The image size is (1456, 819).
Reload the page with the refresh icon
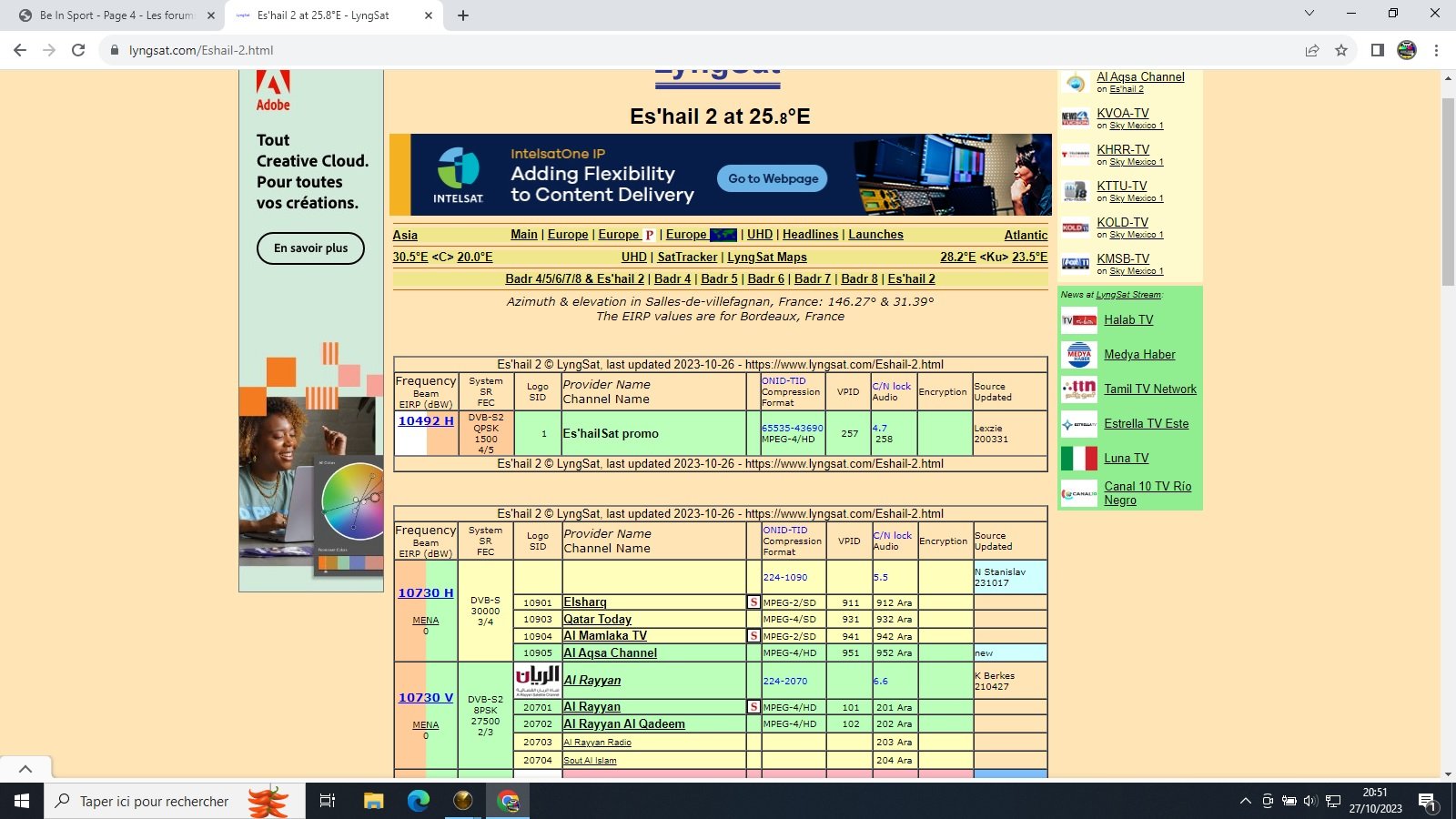(78, 50)
